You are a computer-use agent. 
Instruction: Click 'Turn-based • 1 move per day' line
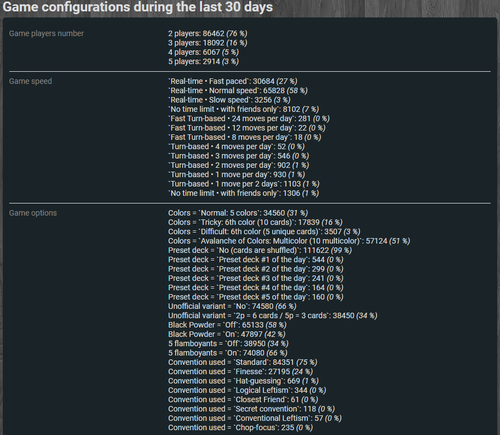(237, 174)
